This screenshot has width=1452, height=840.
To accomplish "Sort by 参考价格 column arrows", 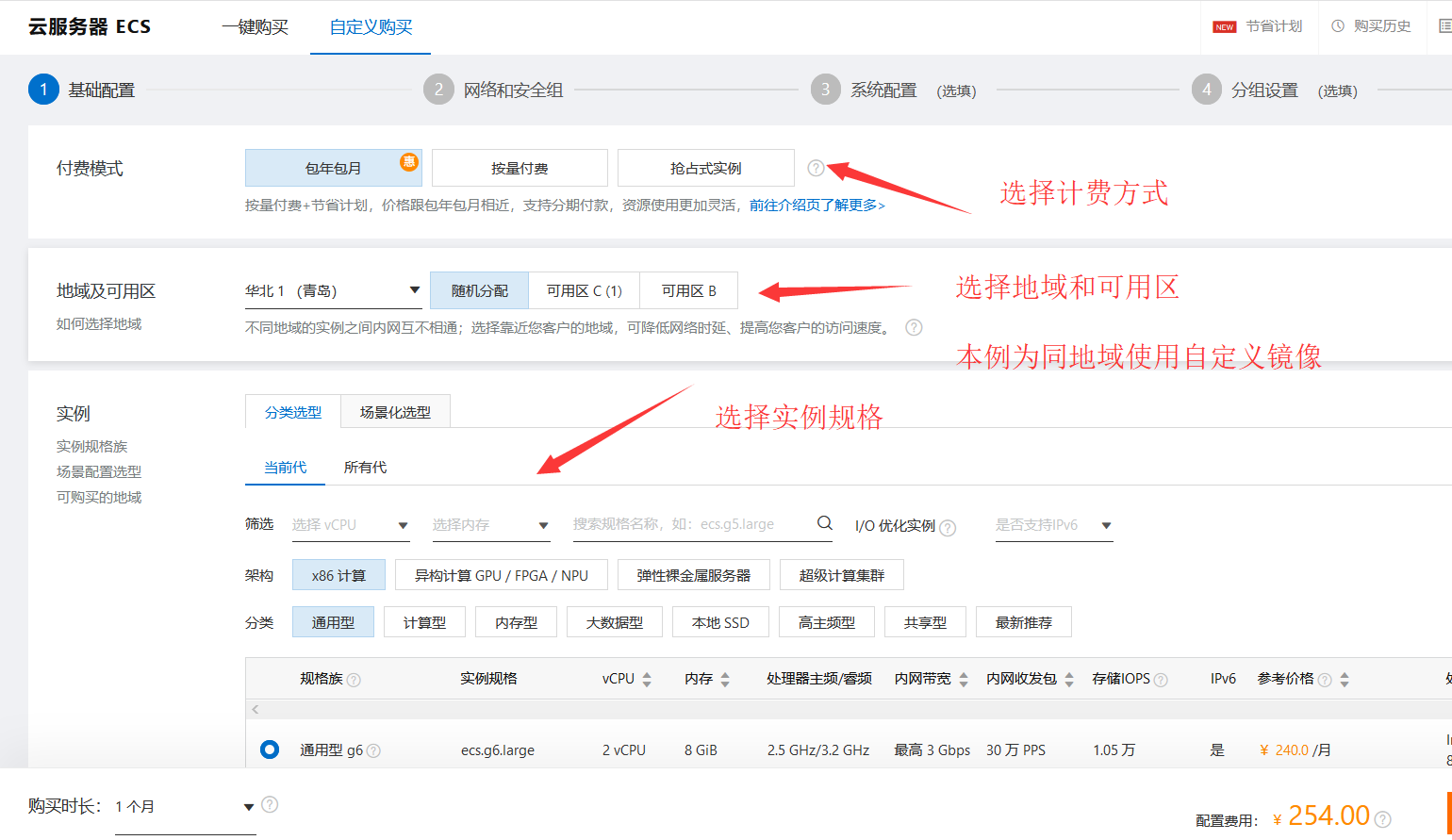I will 1345,679.
